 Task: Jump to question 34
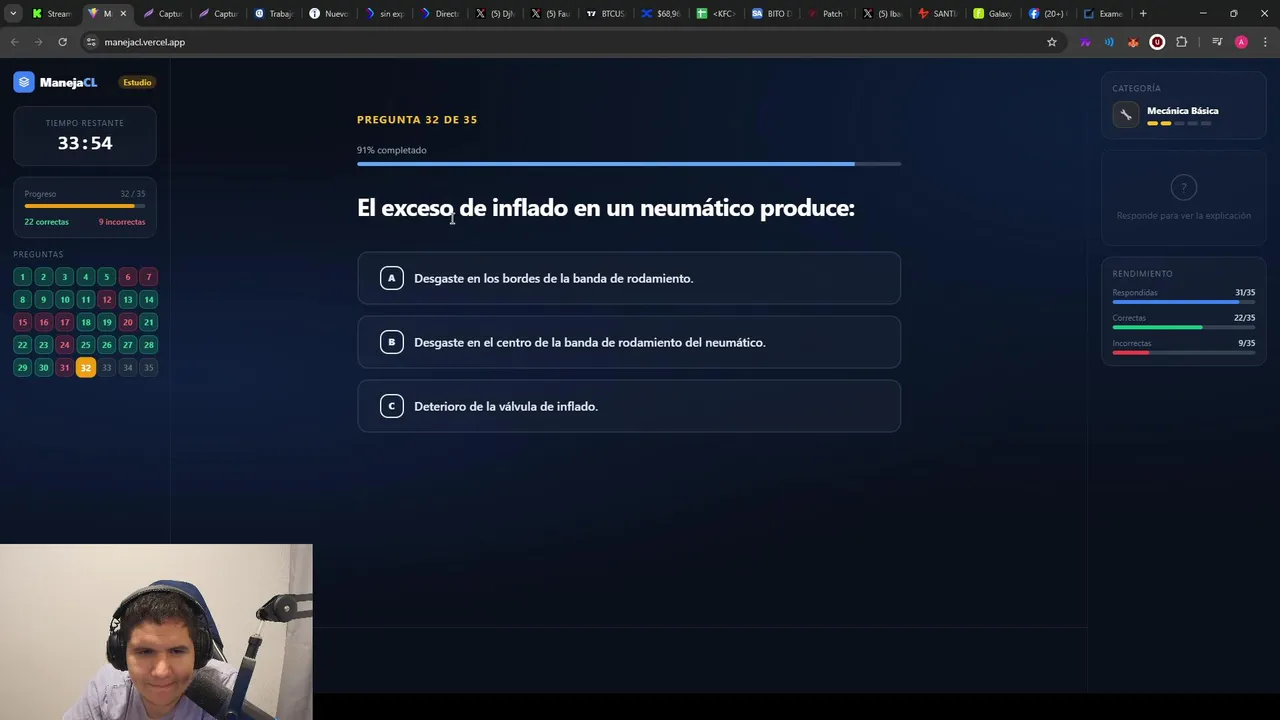pyautogui.click(x=127, y=367)
